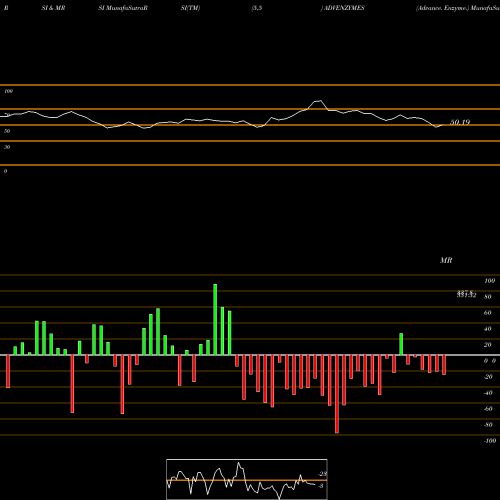Click the 80 label on the MR axis
Screen dimensions: 500x500
click(x=488, y=297)
